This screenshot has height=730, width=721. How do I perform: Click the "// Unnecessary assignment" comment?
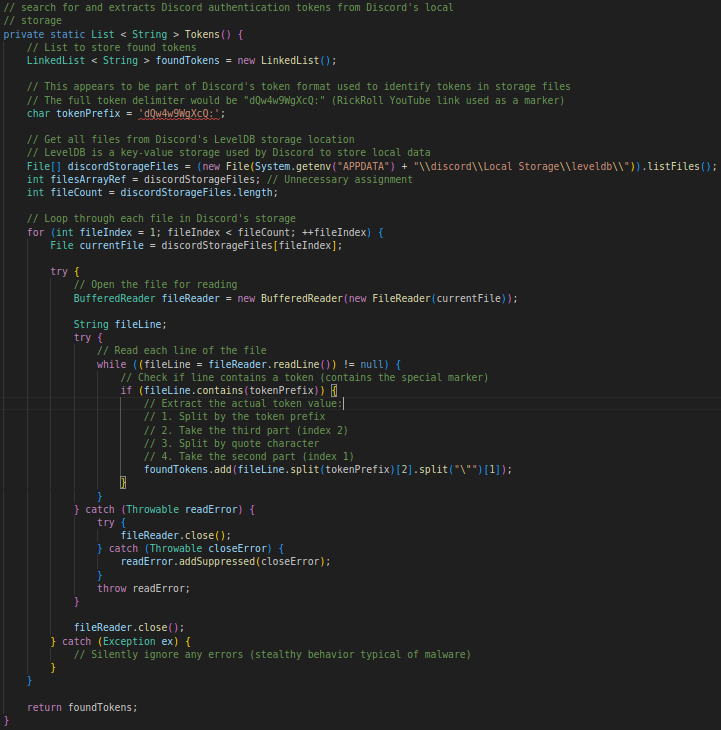pyautogui.click(x=339, y=180)
